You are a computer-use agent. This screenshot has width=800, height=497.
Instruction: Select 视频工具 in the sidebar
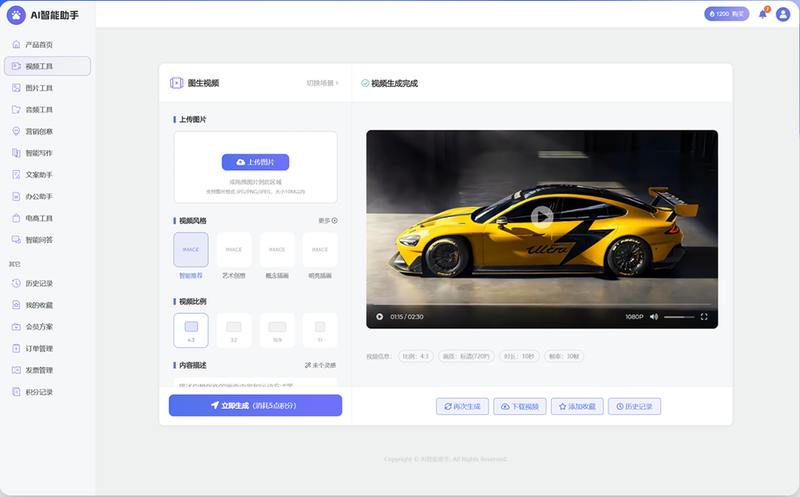[x=47, y=66]
